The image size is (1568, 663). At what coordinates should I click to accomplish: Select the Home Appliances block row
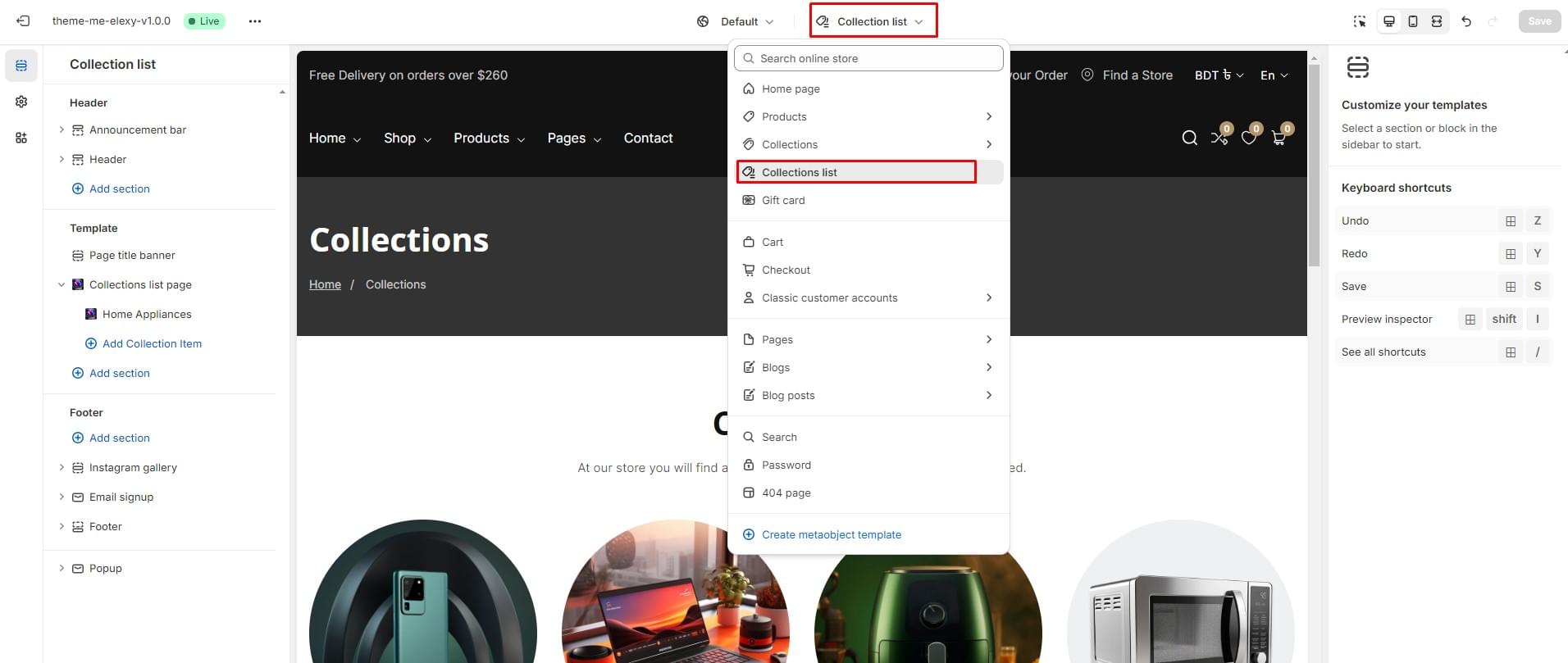(x=160, y=314)
